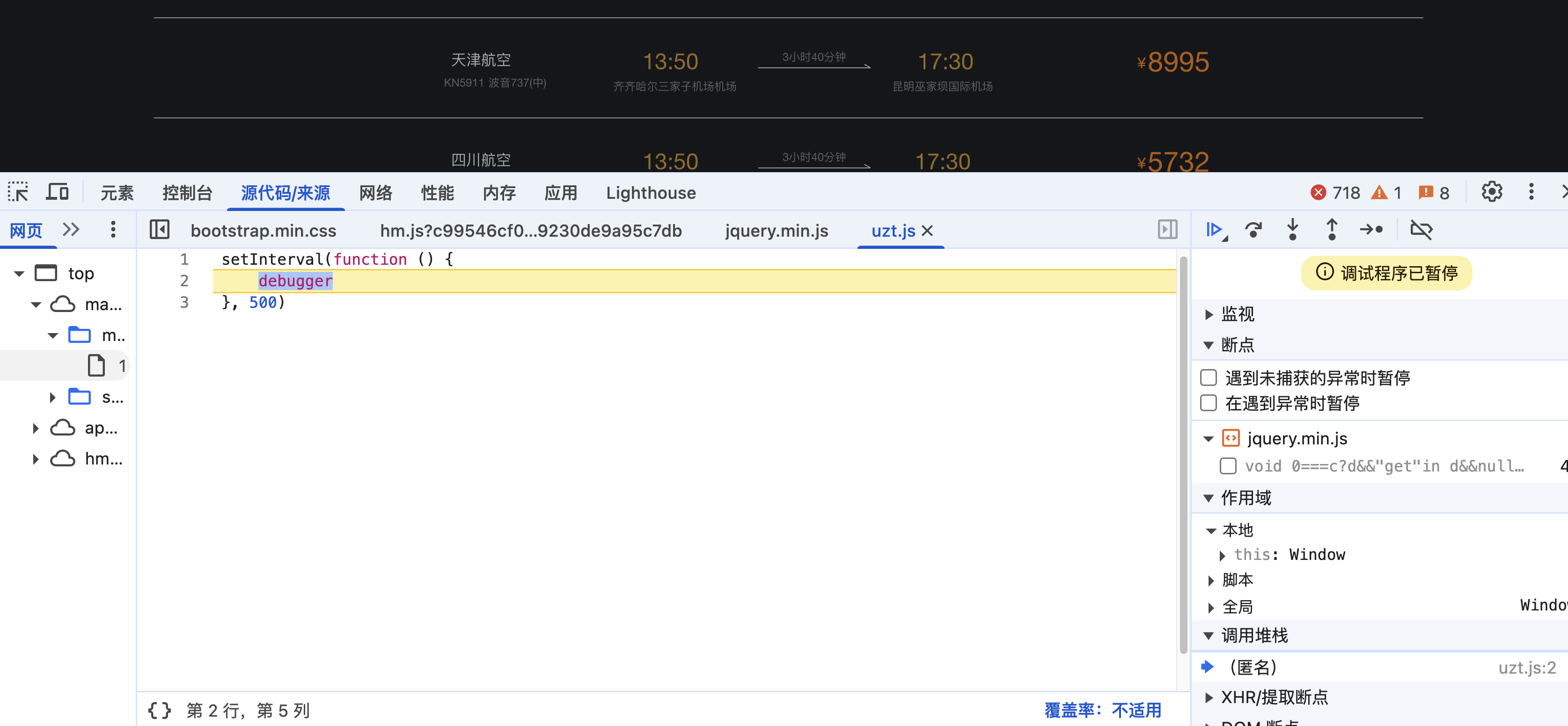Click the resume script execution icon
The height and width of the screenshot is (726, 1568).
click(x=1214, y=229)
